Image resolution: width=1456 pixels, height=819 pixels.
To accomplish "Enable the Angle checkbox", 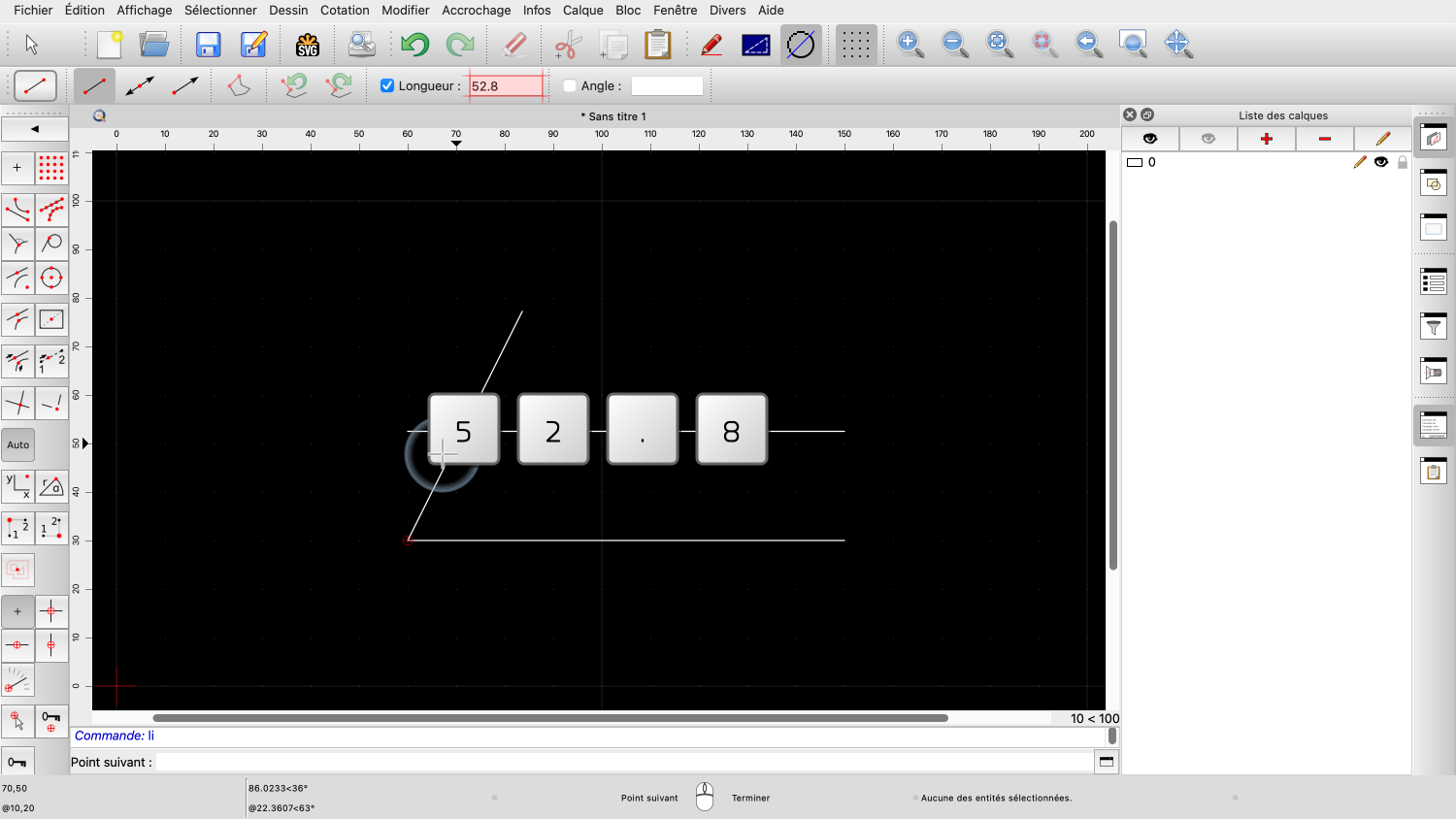I will [570, 85].
